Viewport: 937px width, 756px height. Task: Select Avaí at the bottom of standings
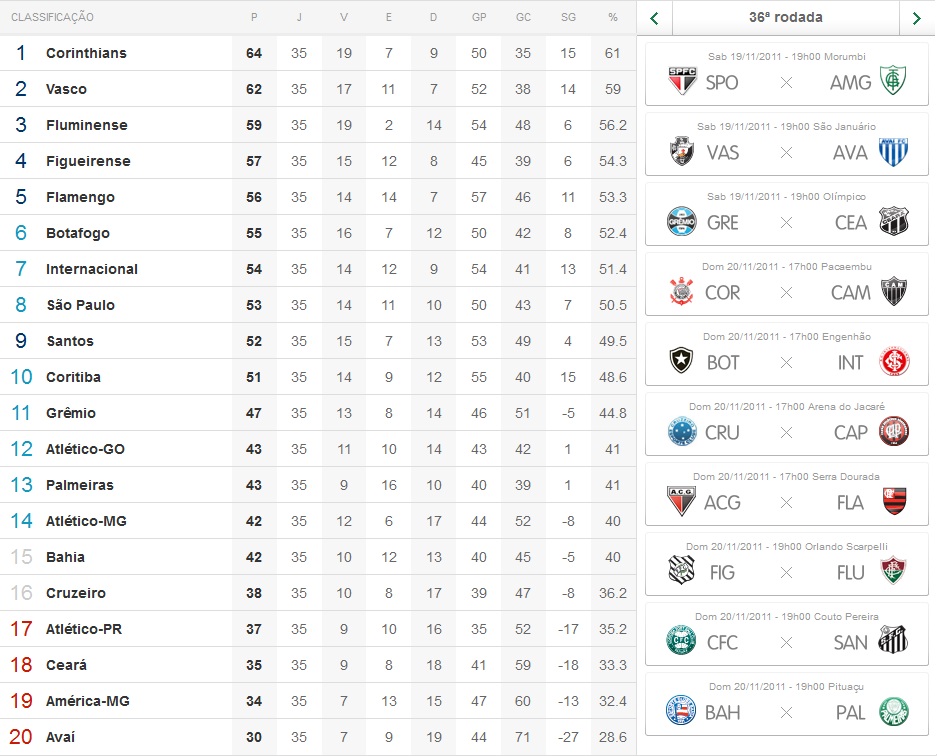pos(60,737)
